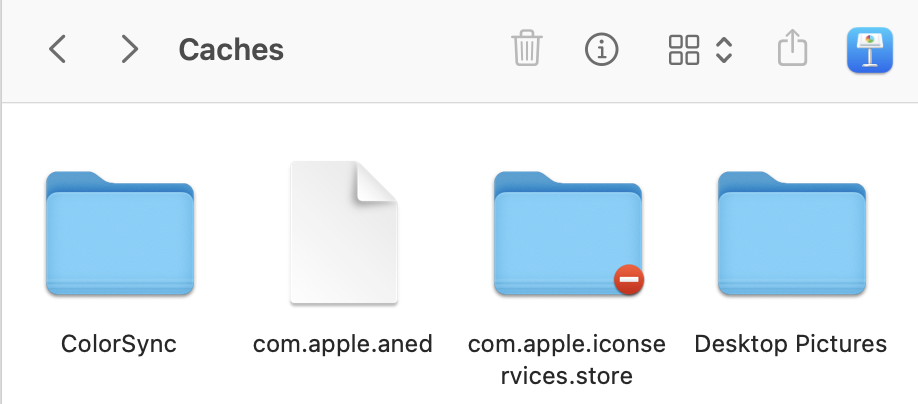
Task: Click the com.apple.aned file name label
Action: pos(343,344)
